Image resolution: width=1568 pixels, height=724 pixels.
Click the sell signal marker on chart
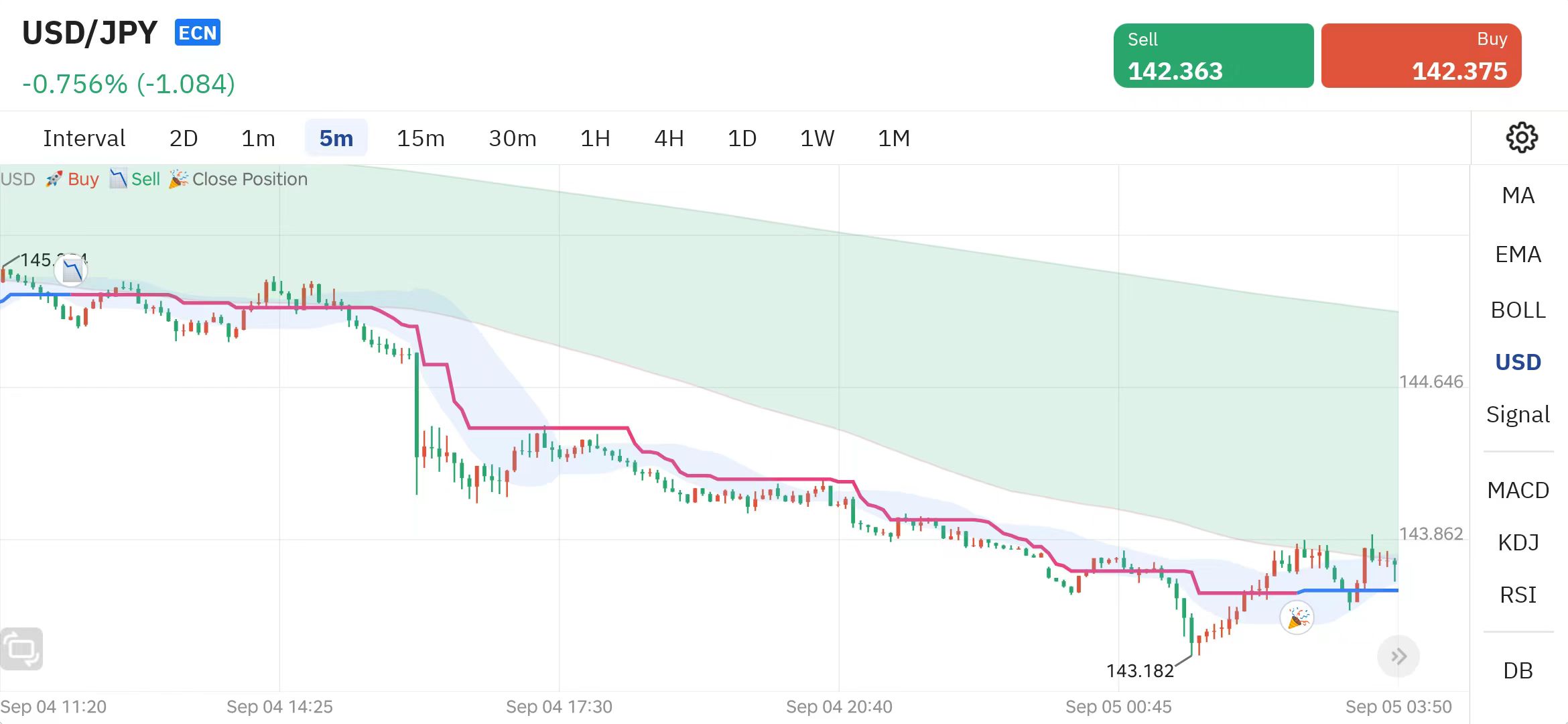tap(71, 271)
